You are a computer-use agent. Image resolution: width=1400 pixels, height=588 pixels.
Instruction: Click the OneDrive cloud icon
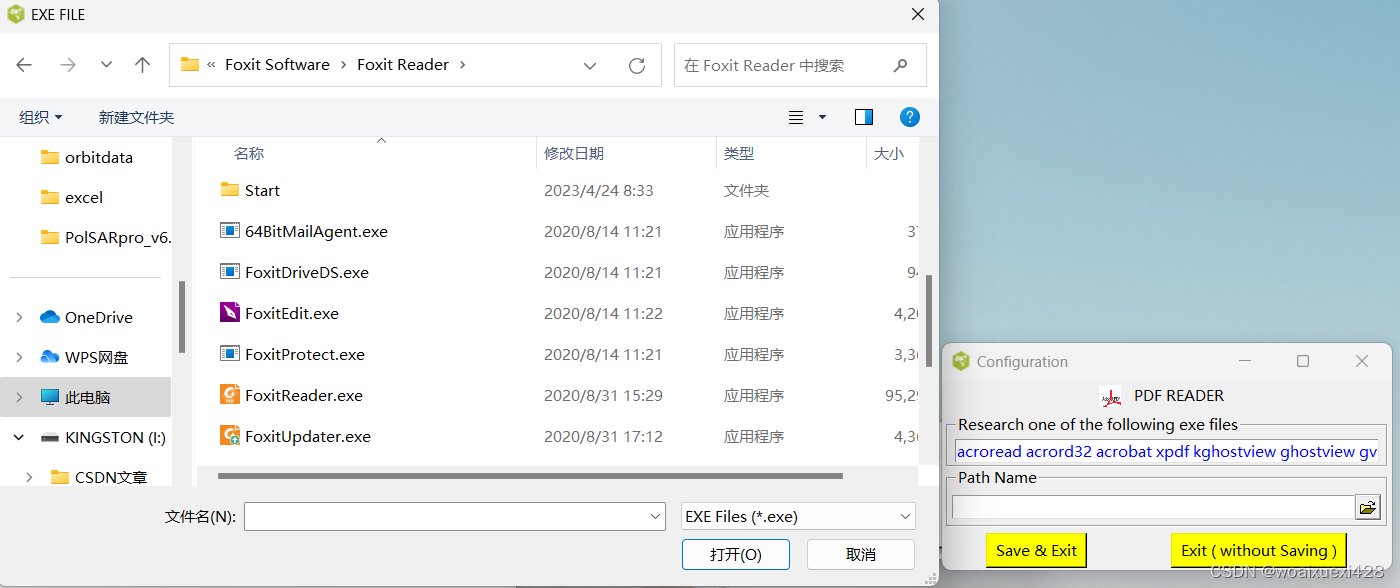[50, 317]
